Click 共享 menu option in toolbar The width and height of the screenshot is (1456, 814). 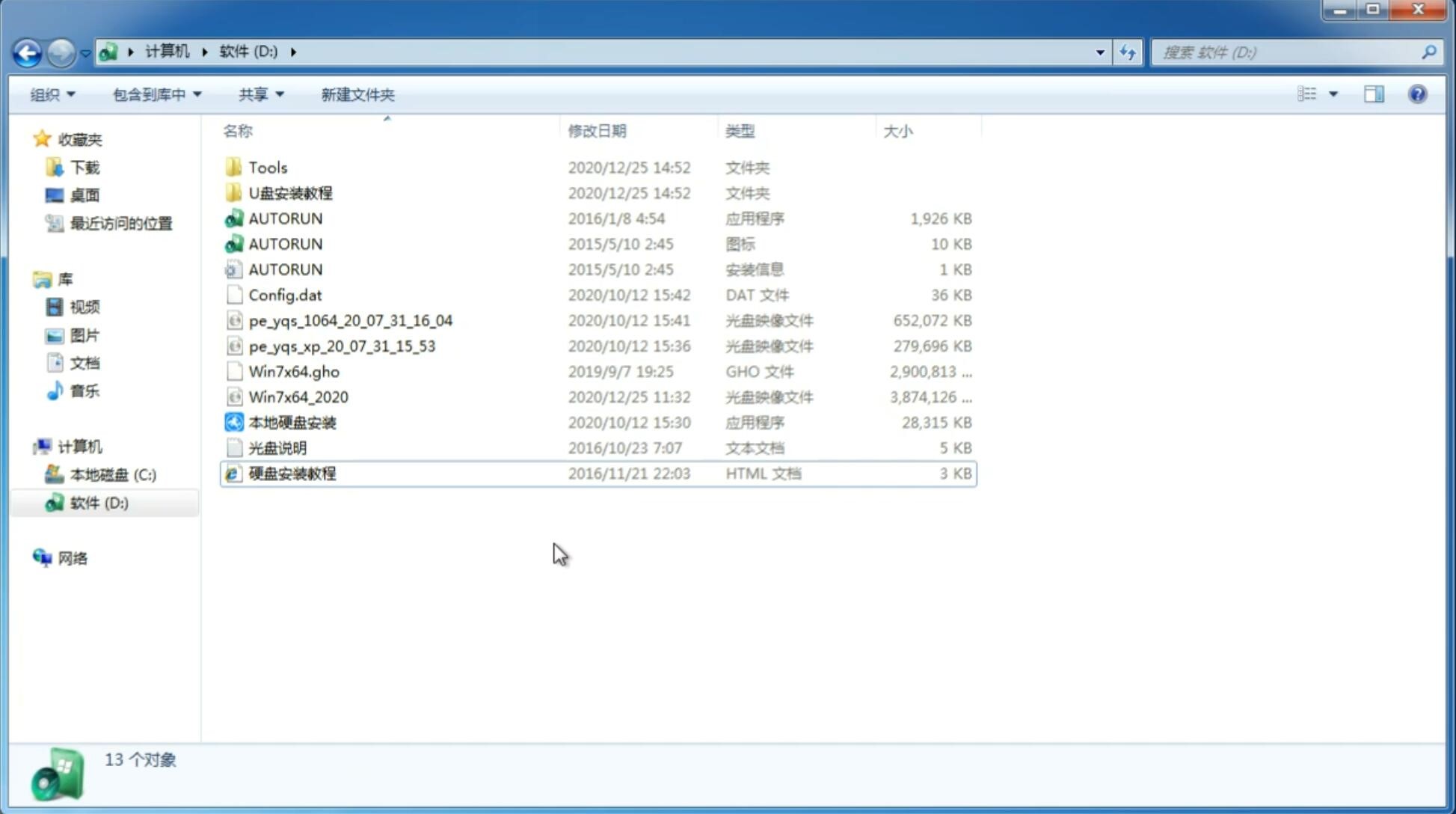256,94
